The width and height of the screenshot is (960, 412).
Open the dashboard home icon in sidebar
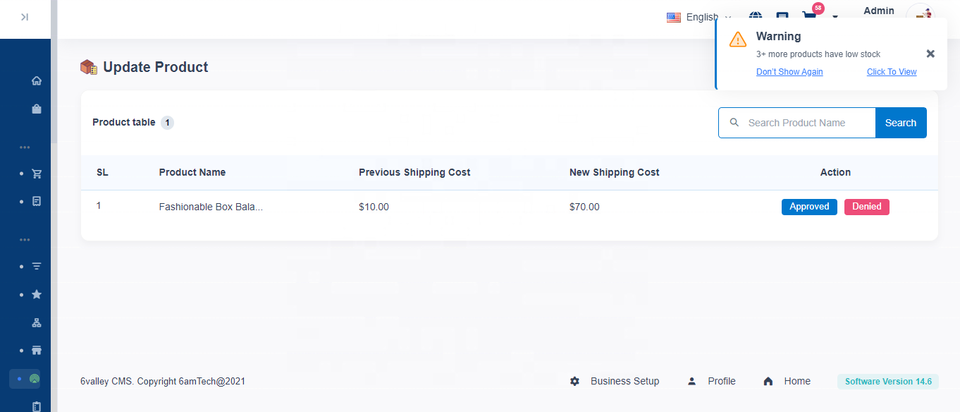tap(37, 81)
